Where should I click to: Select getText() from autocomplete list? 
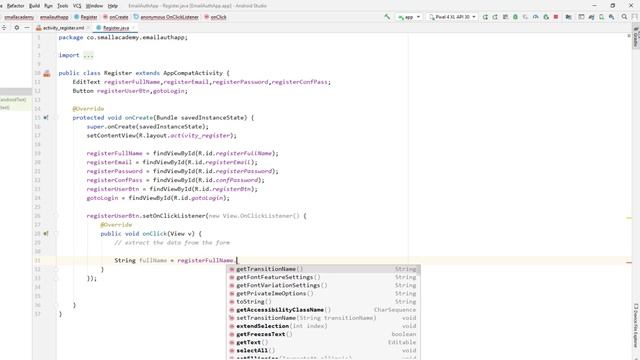pos(323,342)
